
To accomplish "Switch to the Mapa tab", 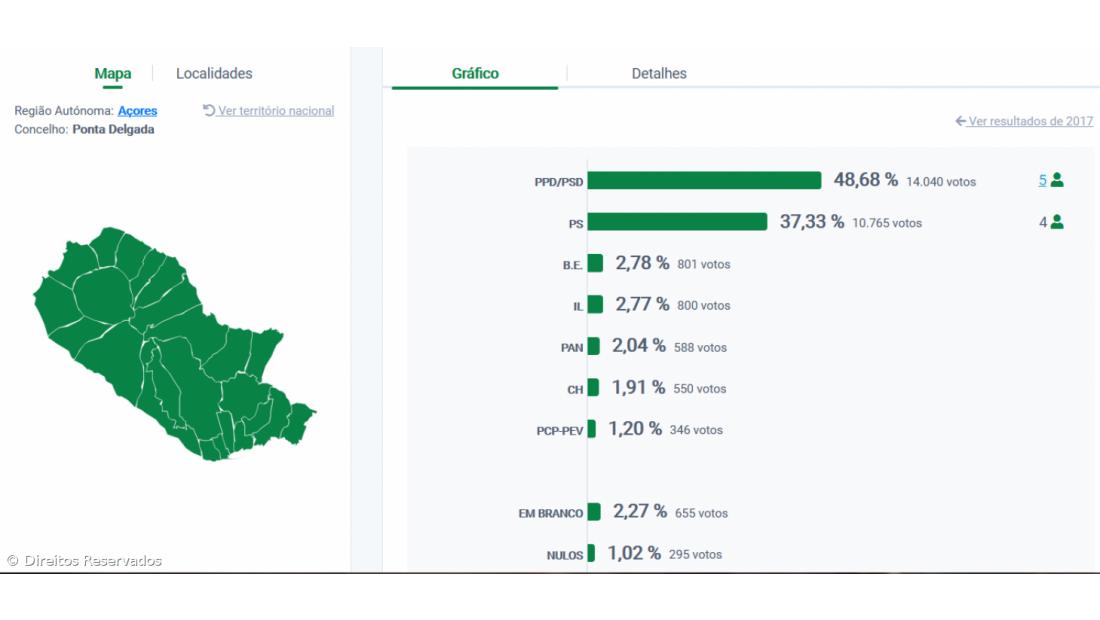I will pyautogui.click(x=112, y=73).
